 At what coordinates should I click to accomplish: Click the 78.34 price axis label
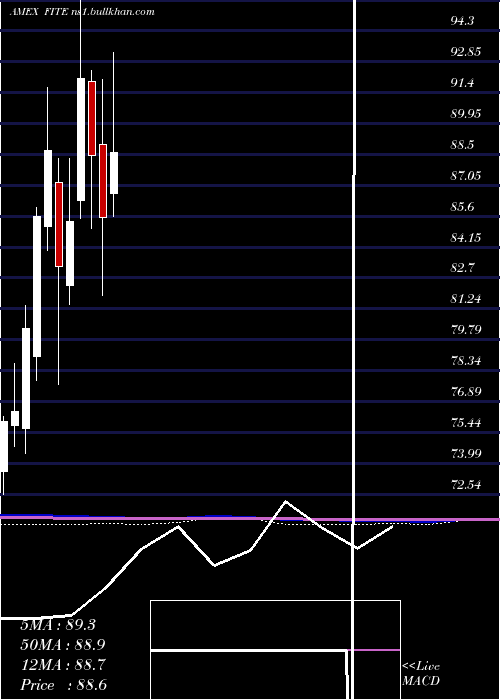pos(466,361)
